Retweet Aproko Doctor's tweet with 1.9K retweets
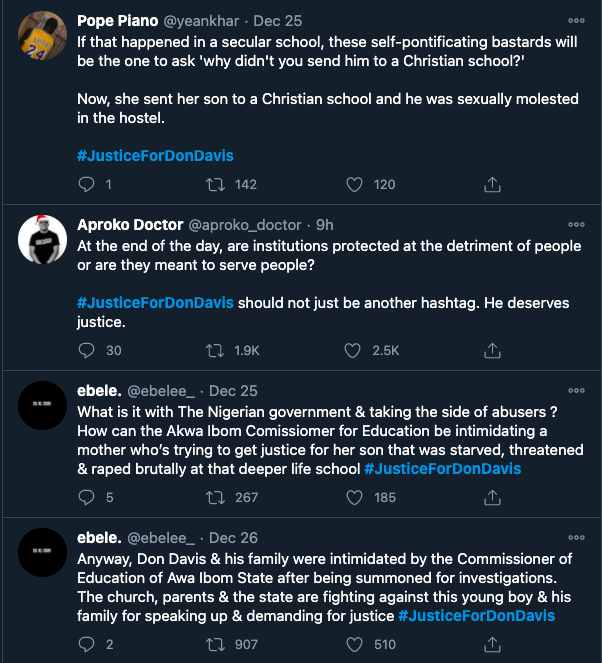Screen dimensions: 602x663 (x=214, y=350)
